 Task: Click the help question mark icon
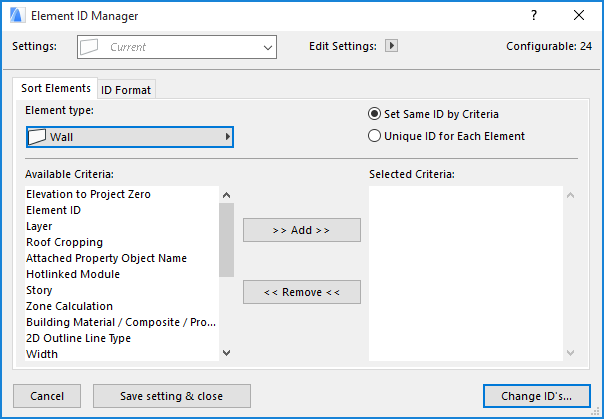point(535,16)
